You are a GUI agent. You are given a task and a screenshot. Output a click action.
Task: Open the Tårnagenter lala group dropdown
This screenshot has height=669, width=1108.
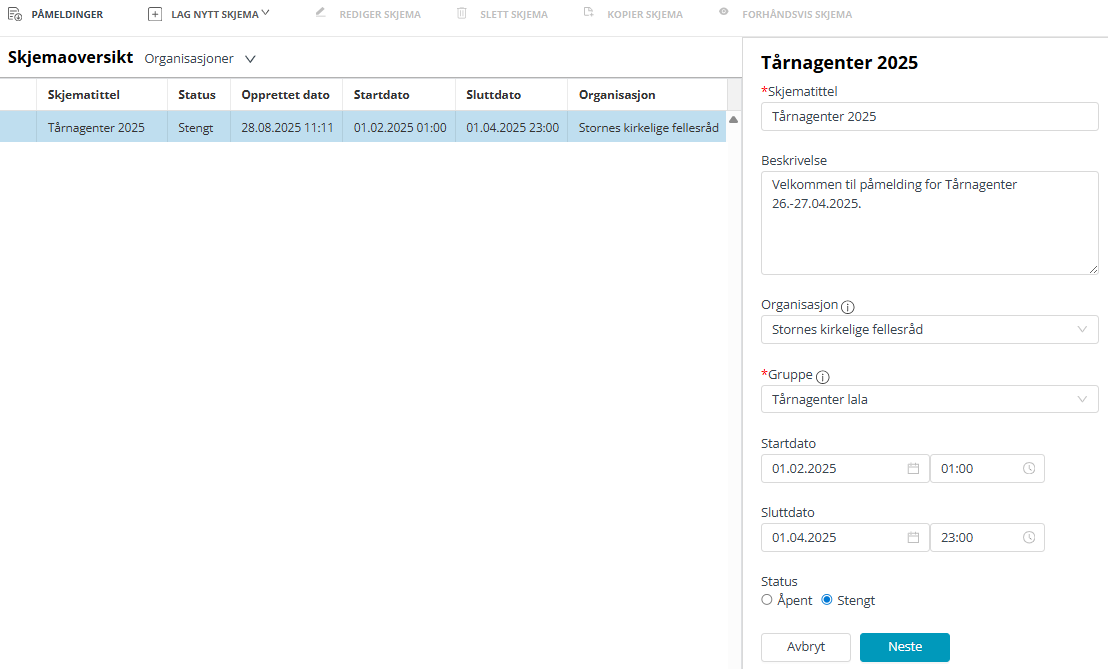tap(929, 400)
